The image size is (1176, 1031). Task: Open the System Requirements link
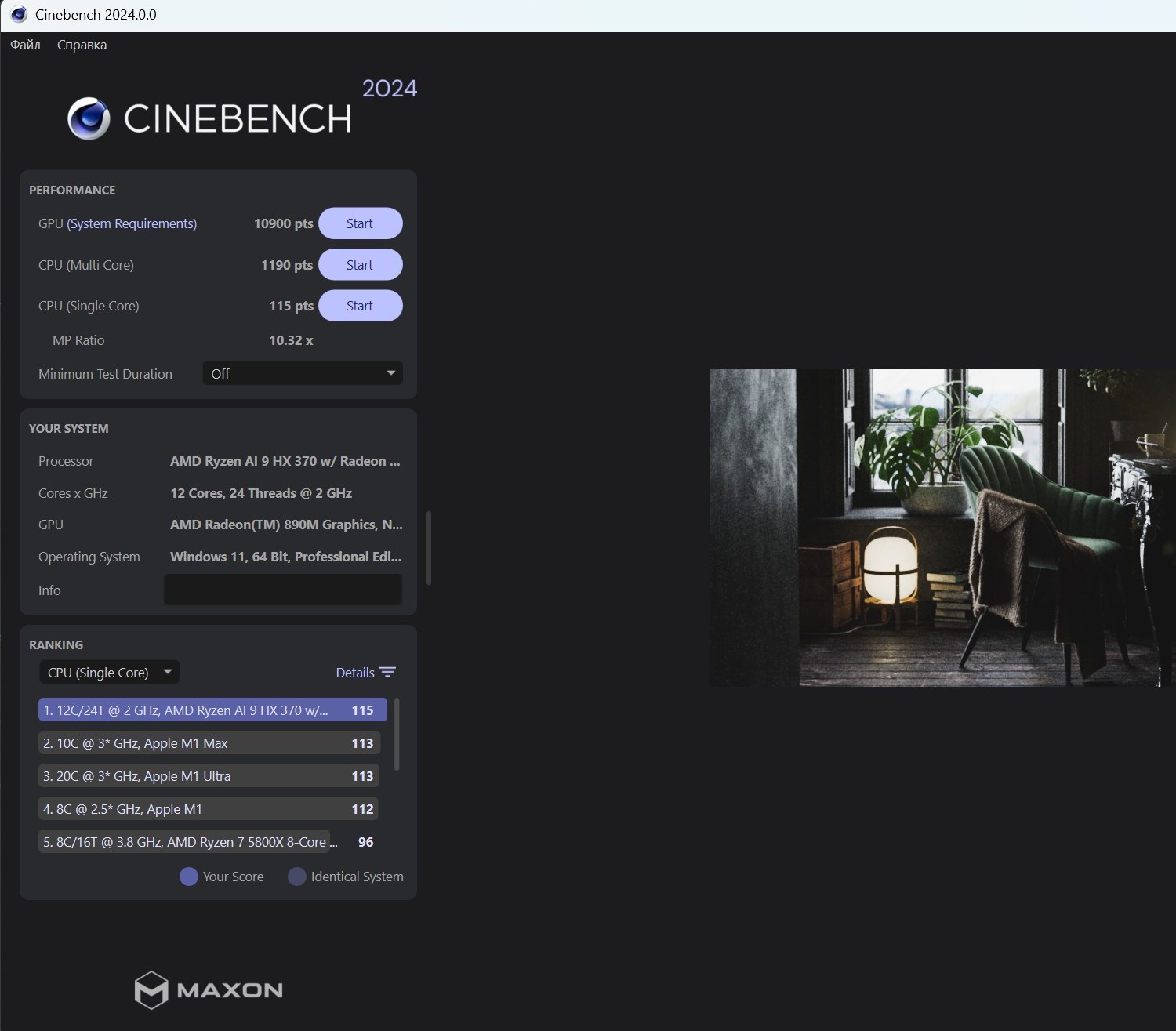click(x=132, y=223)
